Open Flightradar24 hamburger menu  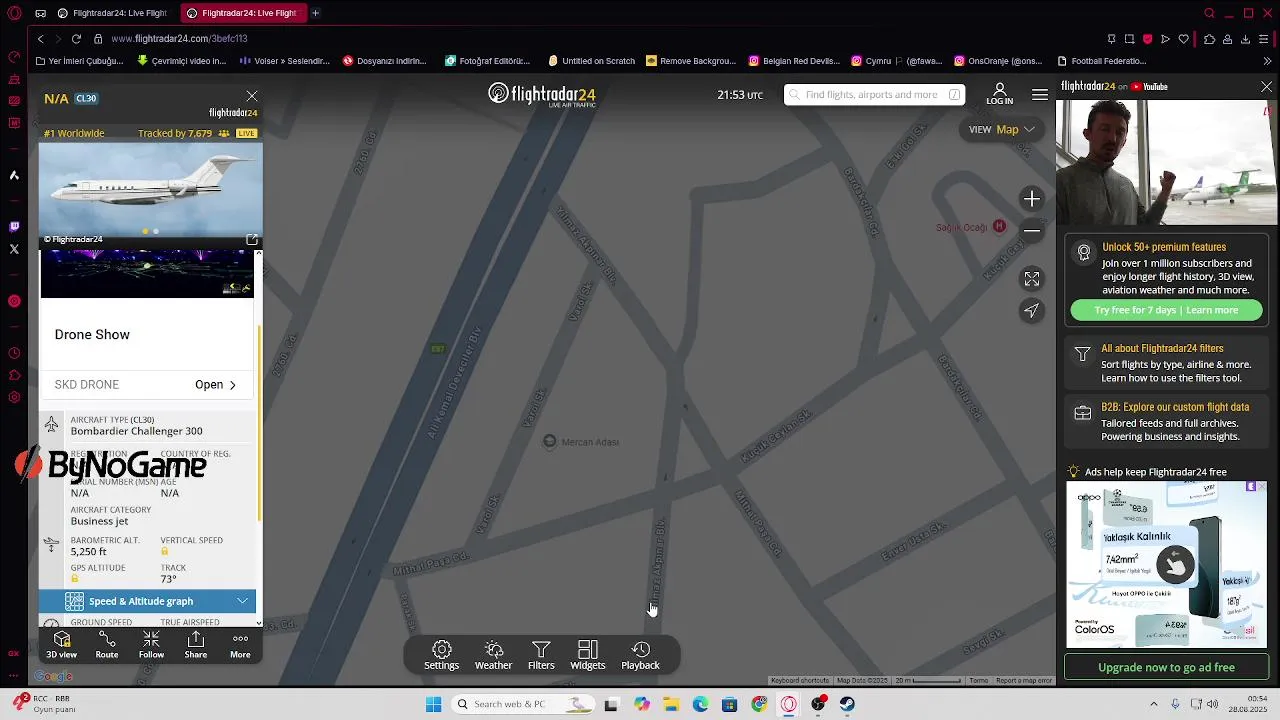1040,95
